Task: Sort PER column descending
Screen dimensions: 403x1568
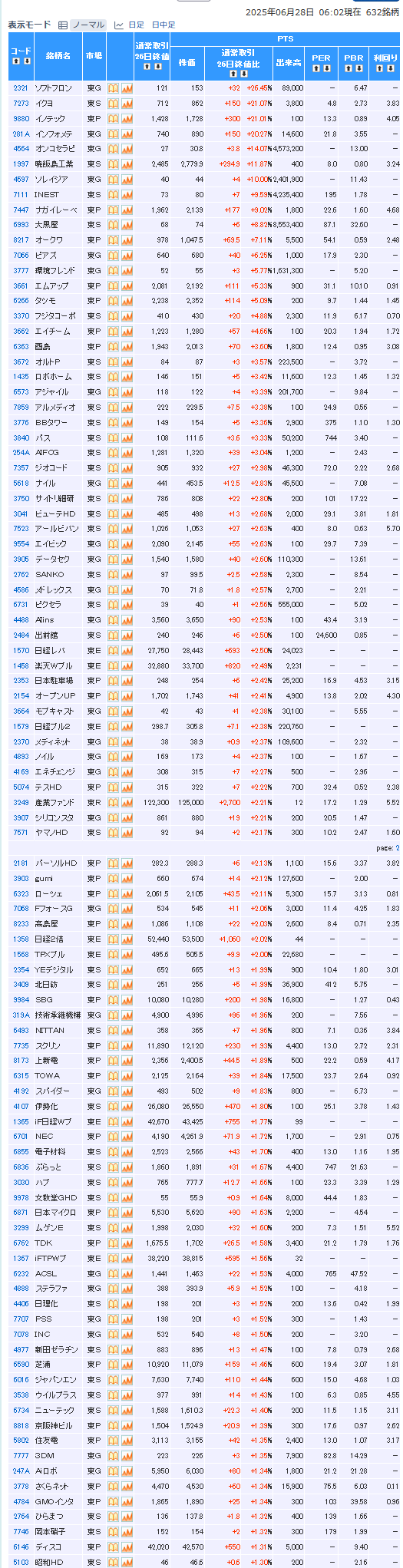Action: [x=327, y=68]
